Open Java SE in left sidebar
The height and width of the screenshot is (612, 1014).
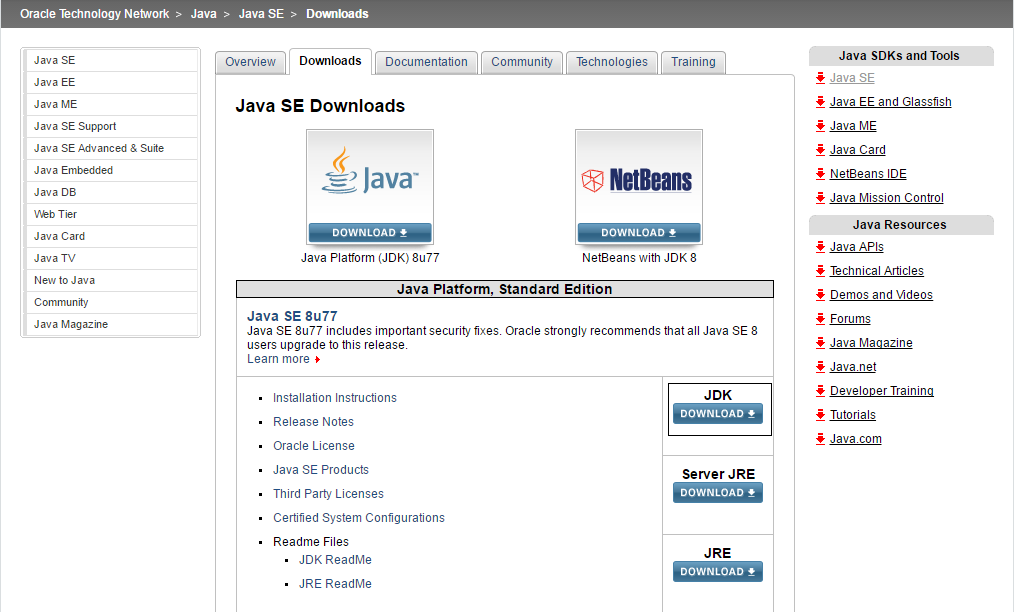pos(111,60)
